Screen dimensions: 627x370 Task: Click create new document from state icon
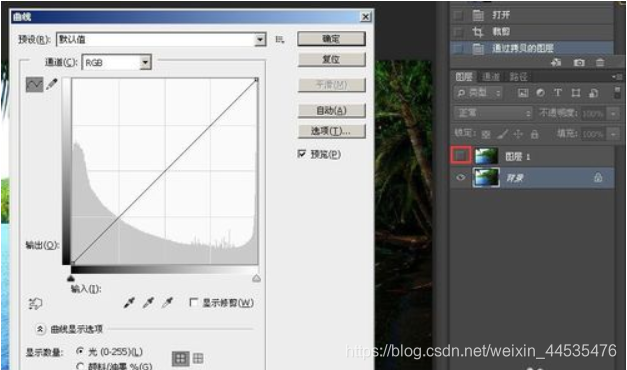click(x=556, y=62)
